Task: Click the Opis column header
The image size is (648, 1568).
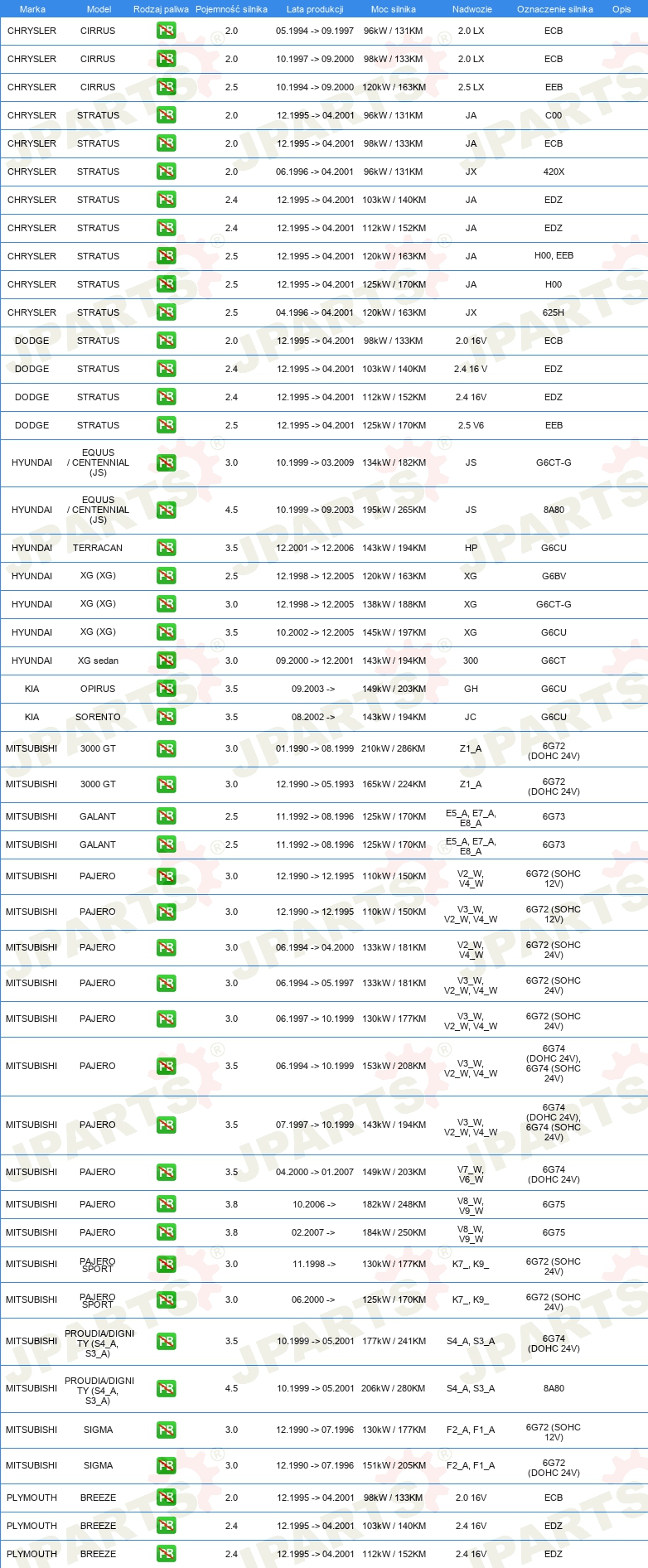Action: click(621, 9)
